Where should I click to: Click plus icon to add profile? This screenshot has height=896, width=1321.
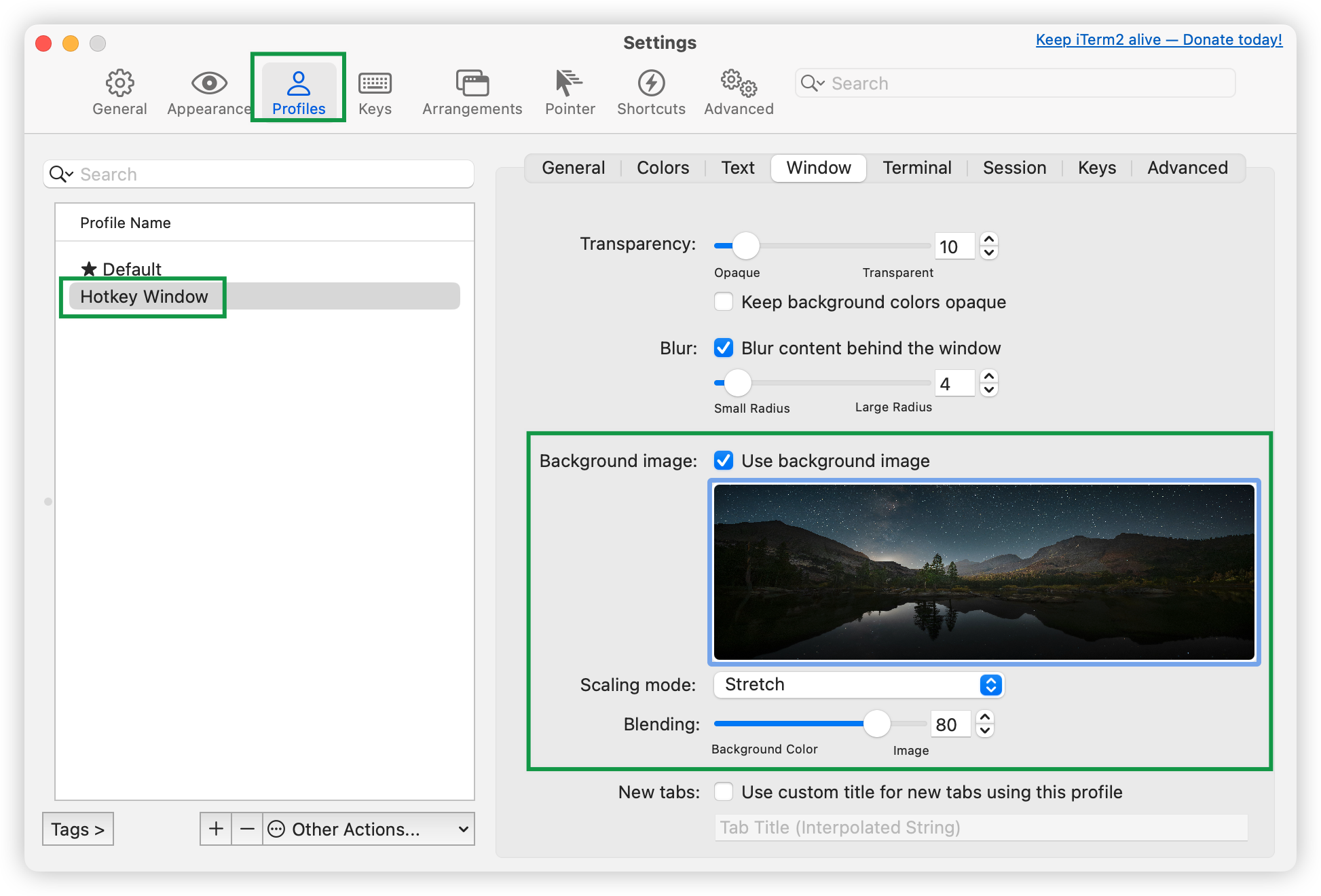(216, 829)
